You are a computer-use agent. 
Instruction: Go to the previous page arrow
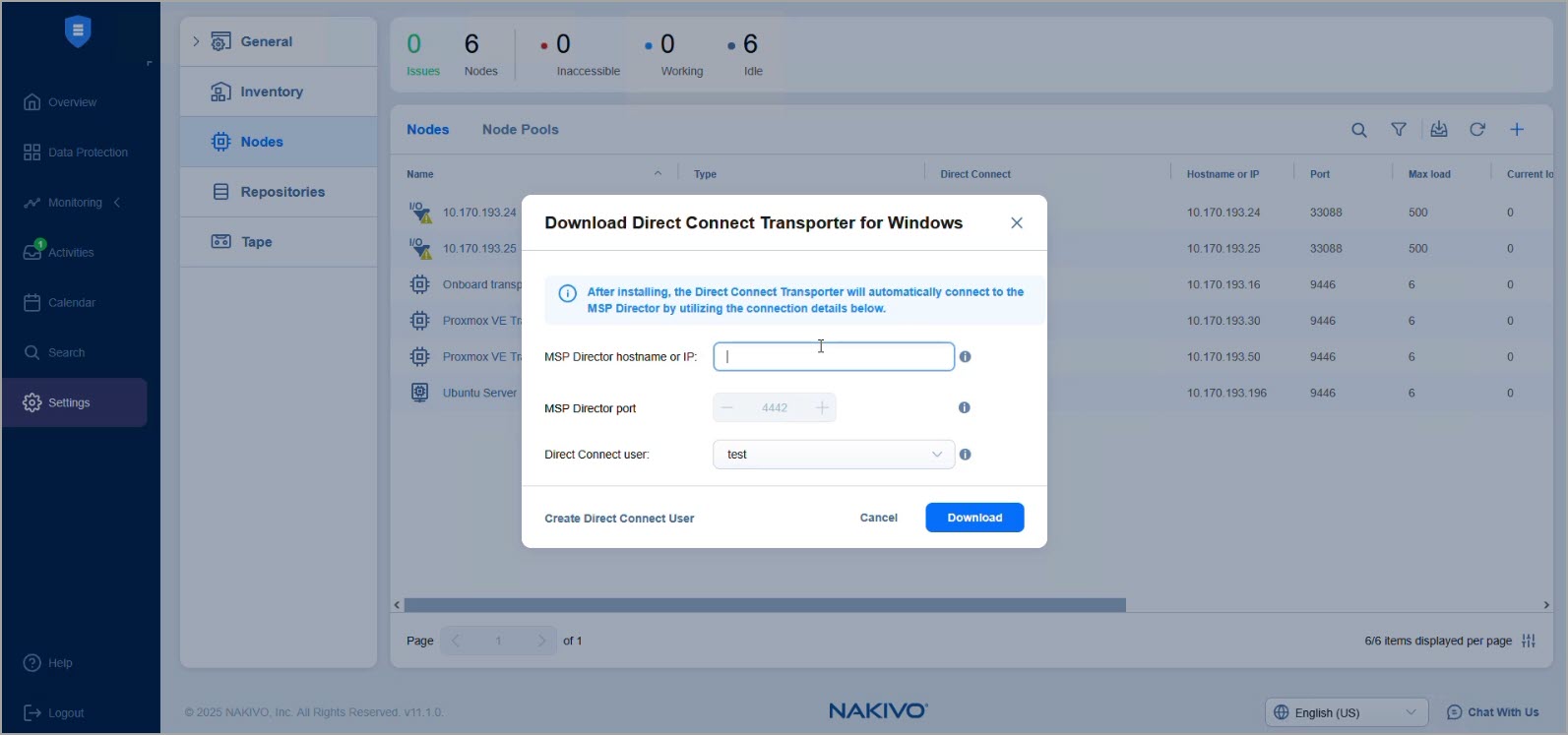point(456,641)
